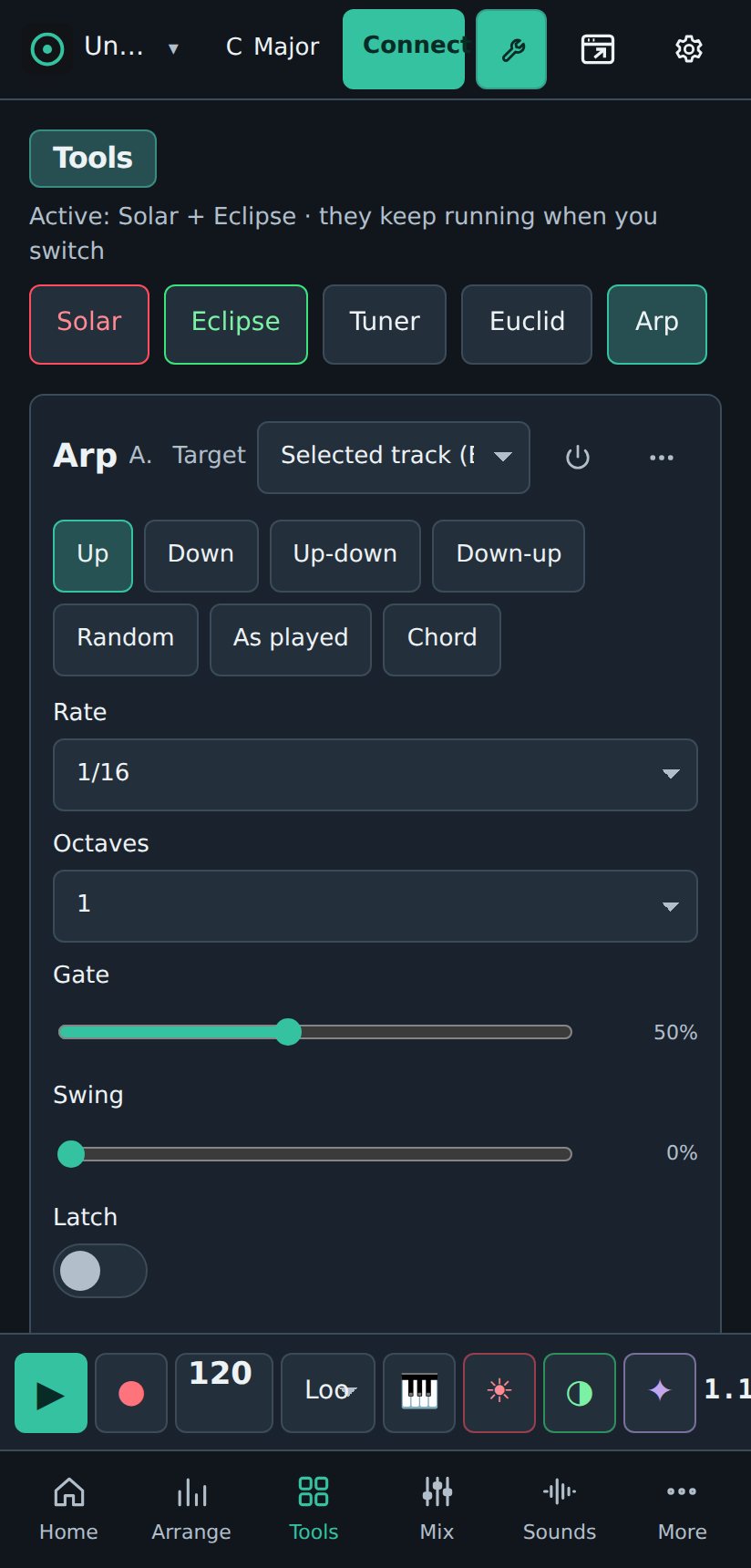Toggle the Arp power icon
Viewport: 751px width, 1568px height.
[x=578, y=458]
